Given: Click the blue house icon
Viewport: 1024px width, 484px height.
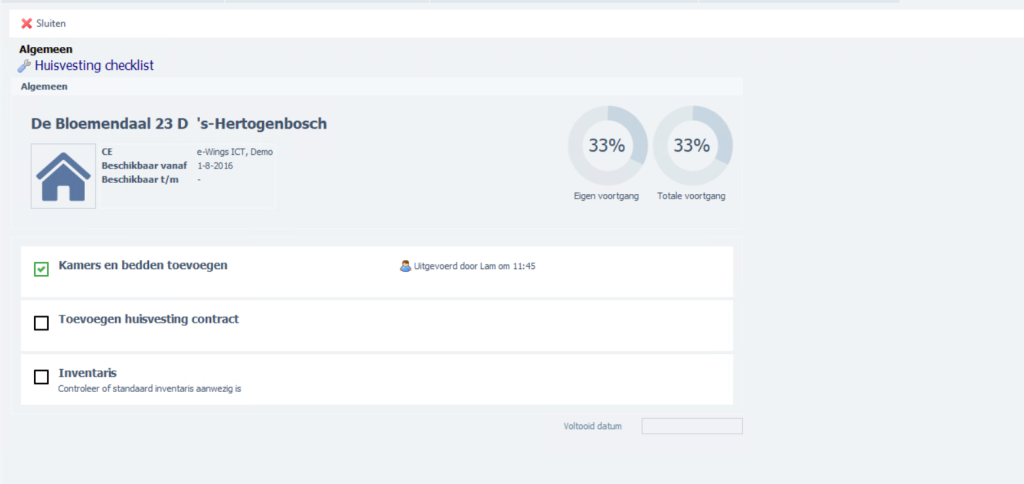Looking at the screenshot, I should (63, 176).
